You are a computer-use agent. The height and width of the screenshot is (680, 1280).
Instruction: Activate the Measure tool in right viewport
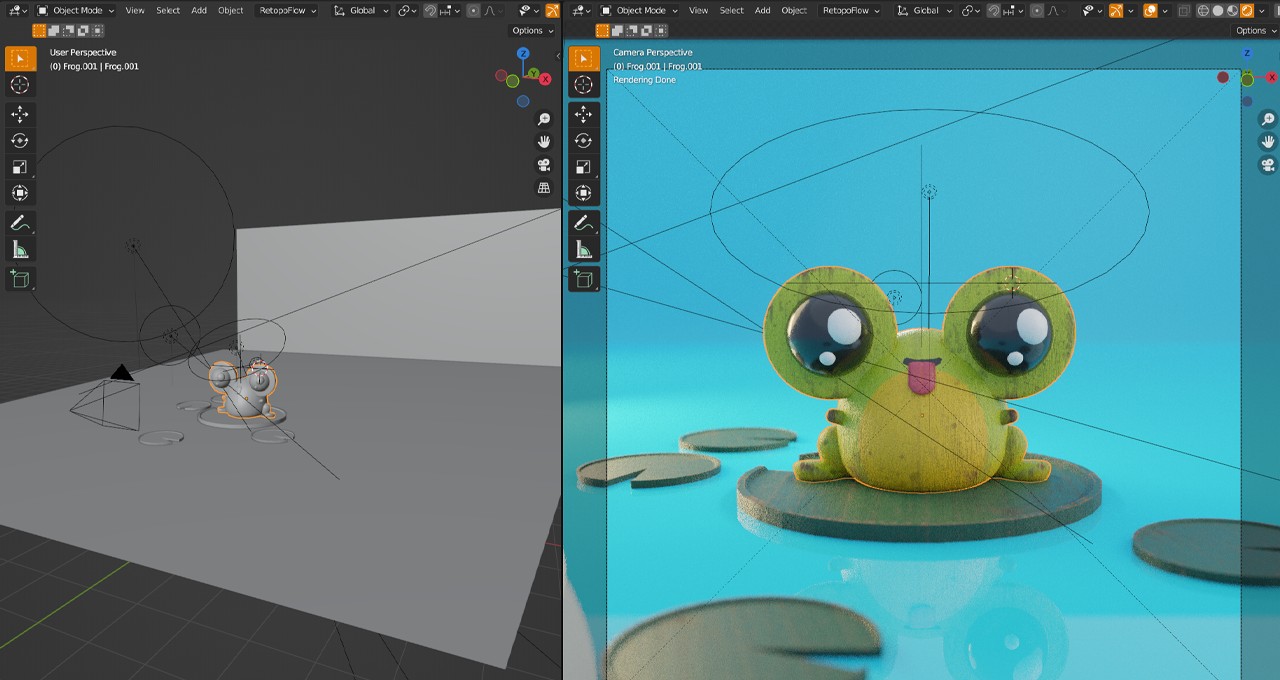click(584, 250)
